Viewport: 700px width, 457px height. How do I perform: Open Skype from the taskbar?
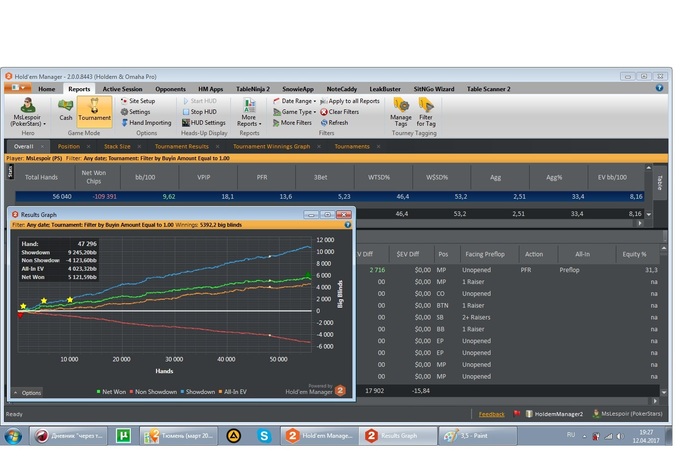click(264, 436)
